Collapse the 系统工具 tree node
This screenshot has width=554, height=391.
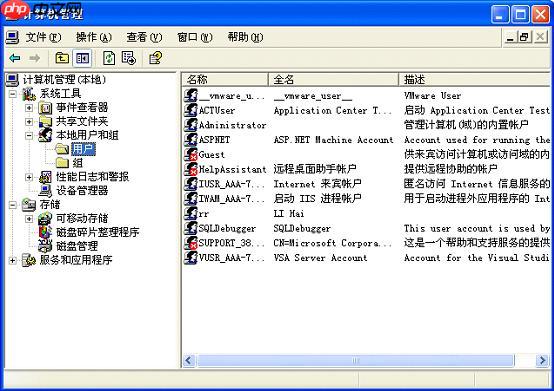point(13,94)
